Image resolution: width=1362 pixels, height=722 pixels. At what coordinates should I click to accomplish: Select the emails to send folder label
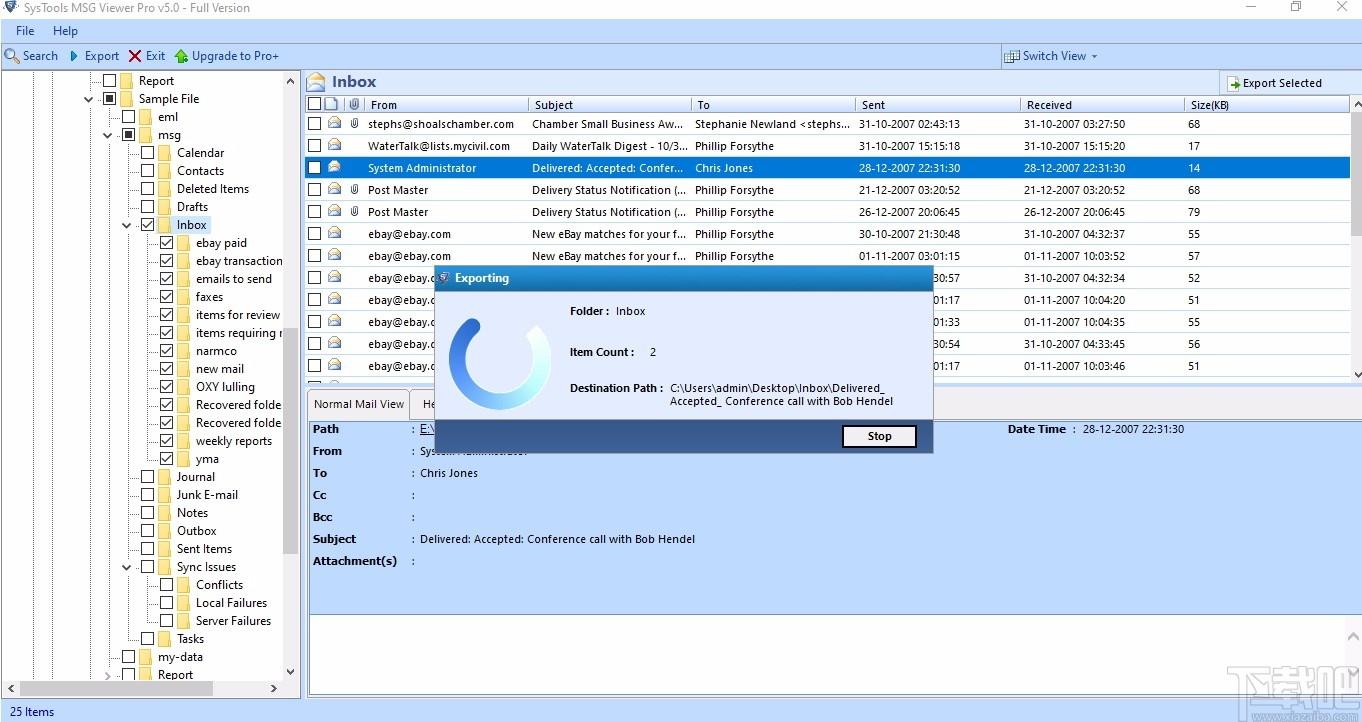(x=233, y=279)
